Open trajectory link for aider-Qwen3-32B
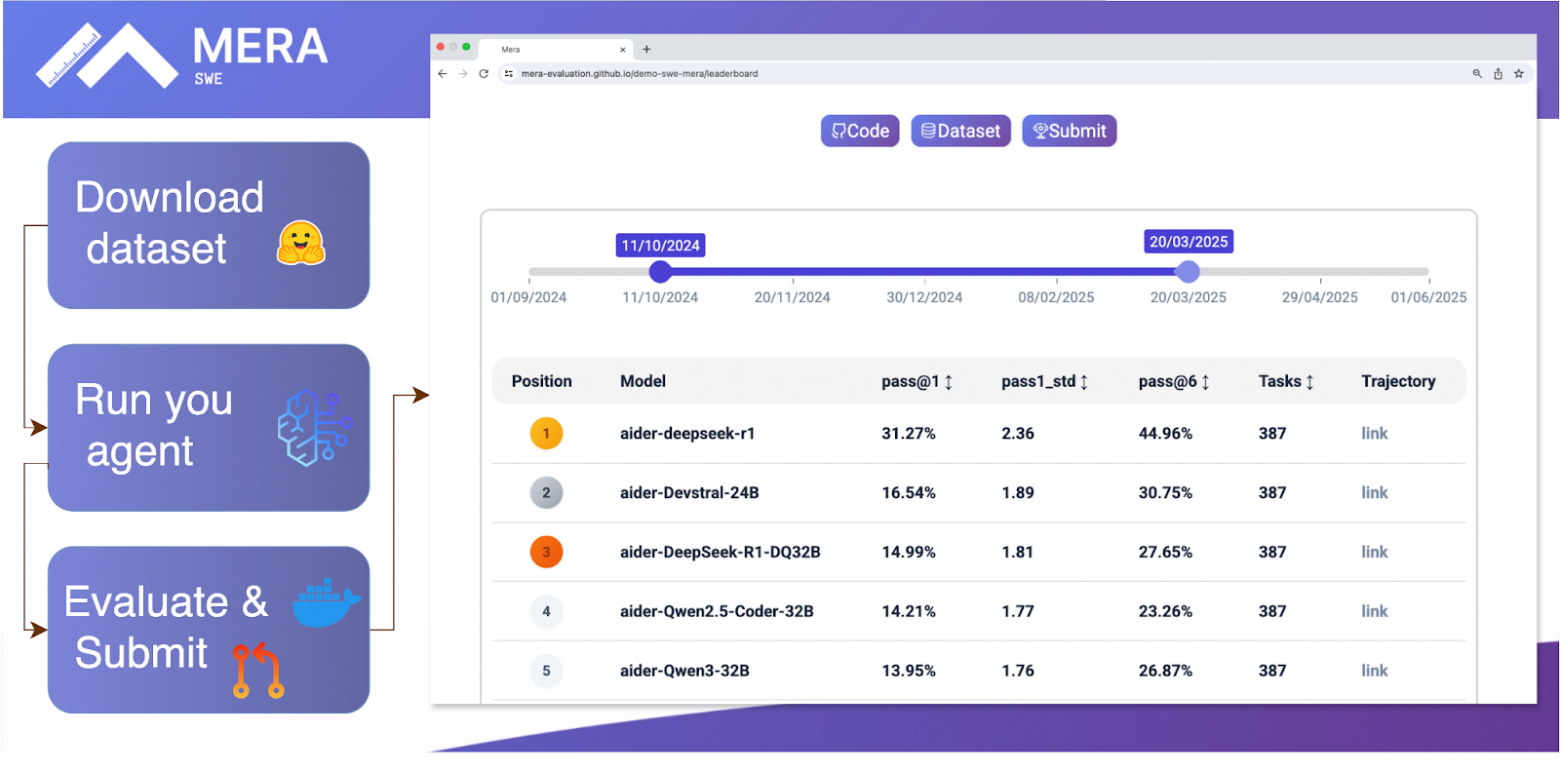The image size is (1560, 773). click(x=1375, y=671)
